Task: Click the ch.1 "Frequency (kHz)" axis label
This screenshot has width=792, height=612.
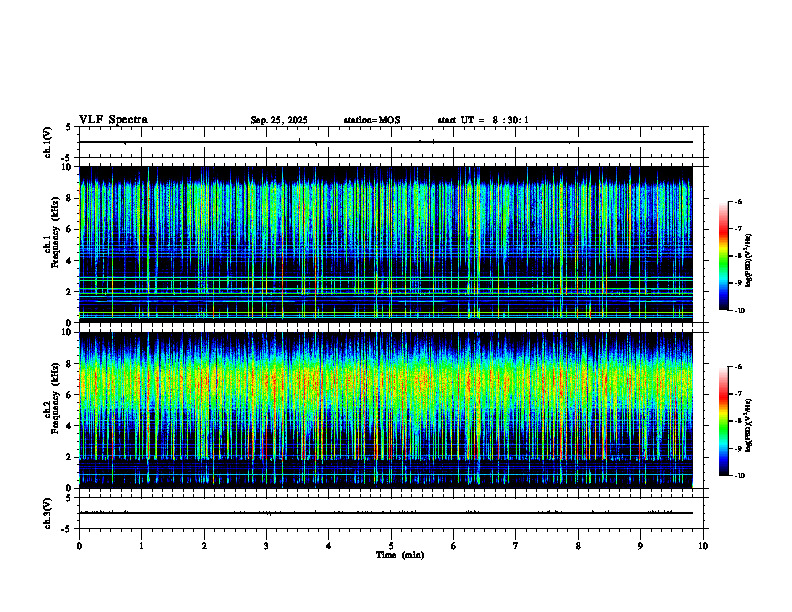Action: pyautogui.click(x=55, y=230)
